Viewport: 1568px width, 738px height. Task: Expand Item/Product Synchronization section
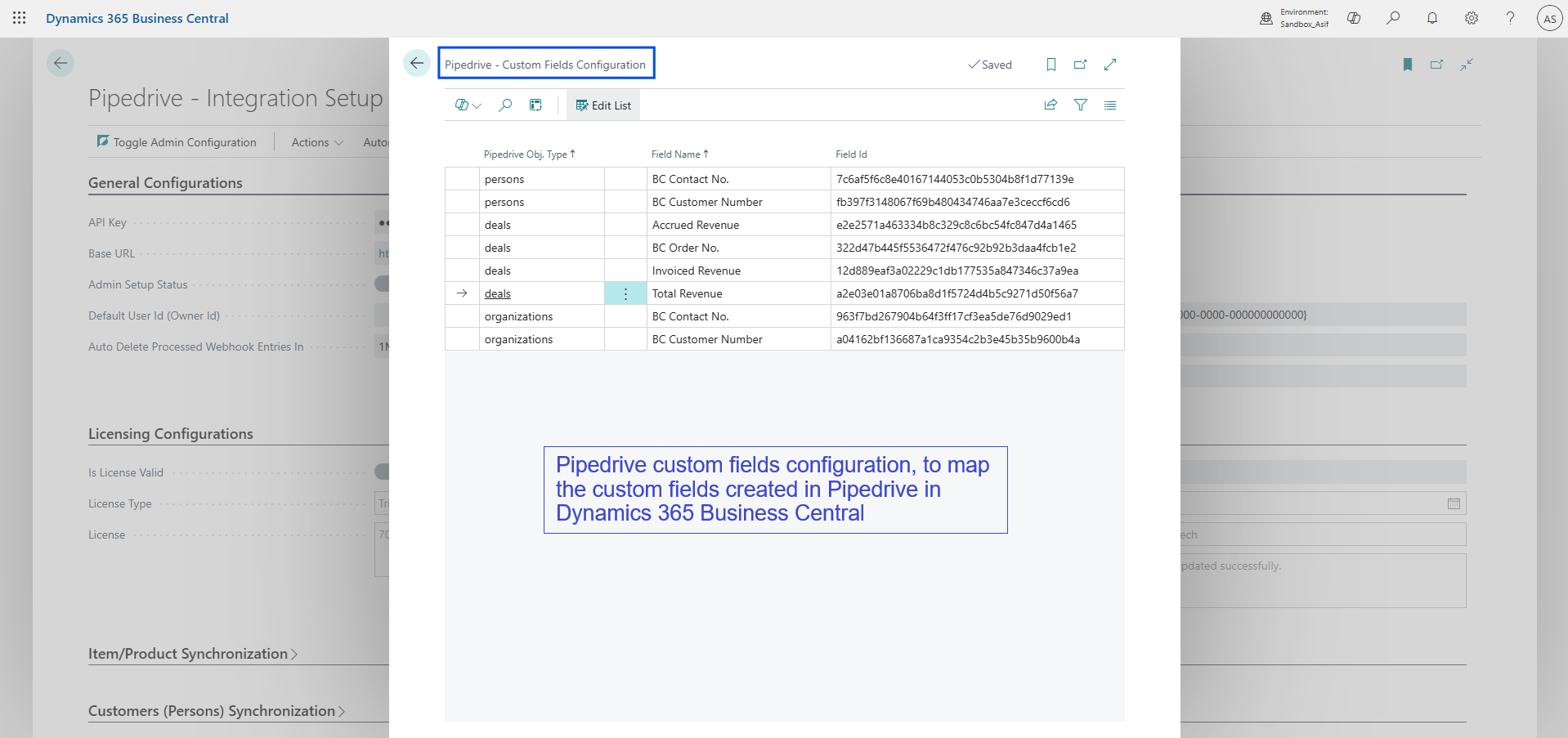[x=193, y=654]
